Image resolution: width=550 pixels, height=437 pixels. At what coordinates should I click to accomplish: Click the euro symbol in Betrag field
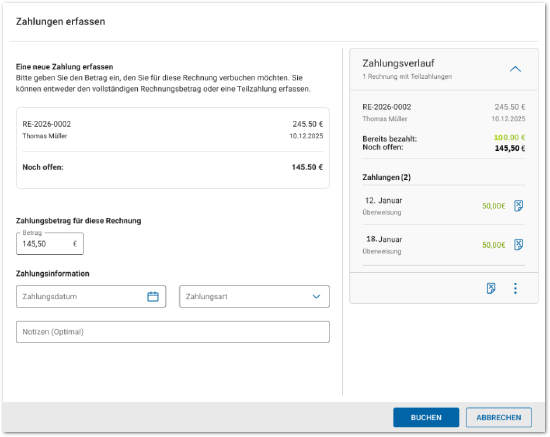click(75, 244)
